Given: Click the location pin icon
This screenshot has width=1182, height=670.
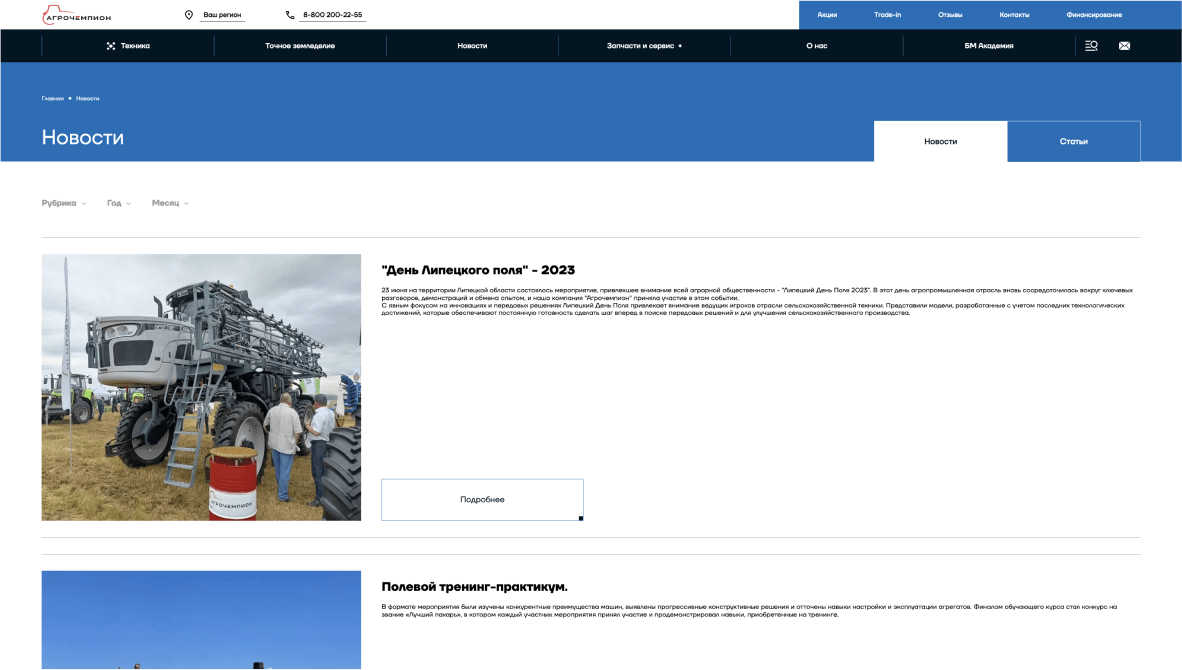Looking at the screenshot, I should 188,15.
